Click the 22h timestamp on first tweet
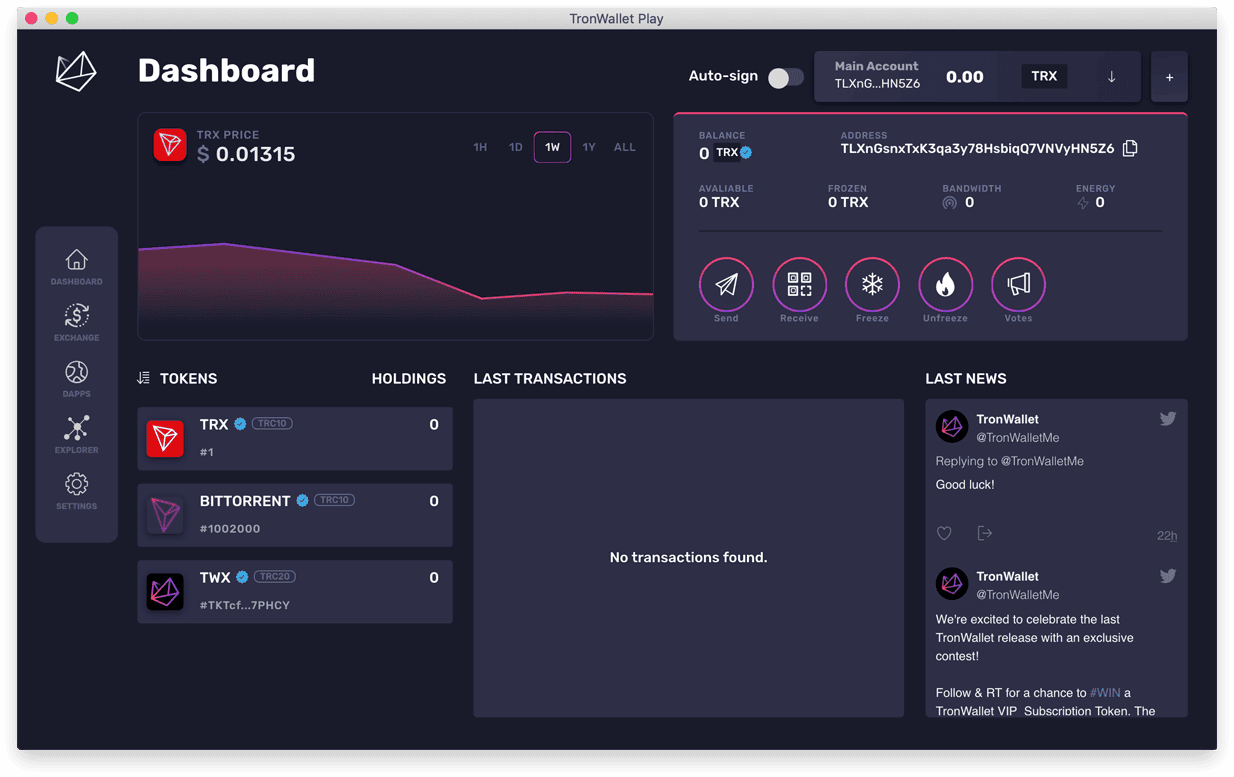 pyautogui.click(x=1167, y=536)
